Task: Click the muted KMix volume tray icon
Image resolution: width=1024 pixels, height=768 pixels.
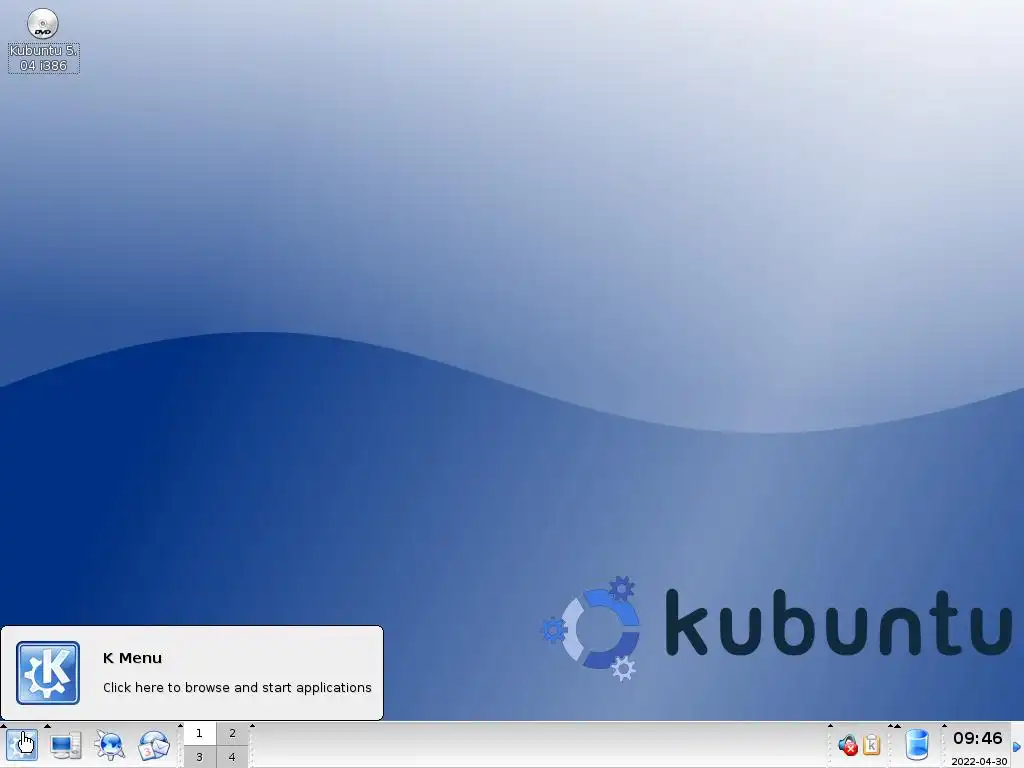Action: (x=848, y=745)
